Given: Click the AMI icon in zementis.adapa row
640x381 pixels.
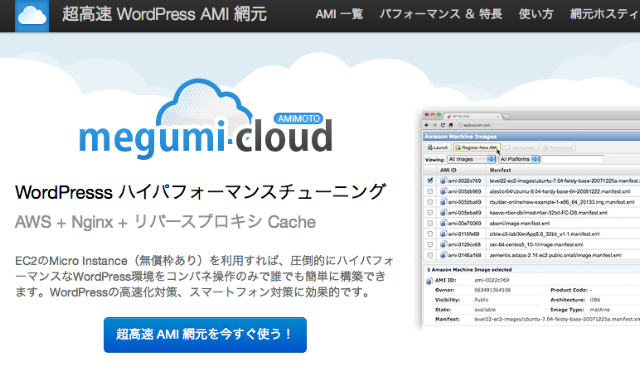Looking at the screenshot, I should 443,254.
